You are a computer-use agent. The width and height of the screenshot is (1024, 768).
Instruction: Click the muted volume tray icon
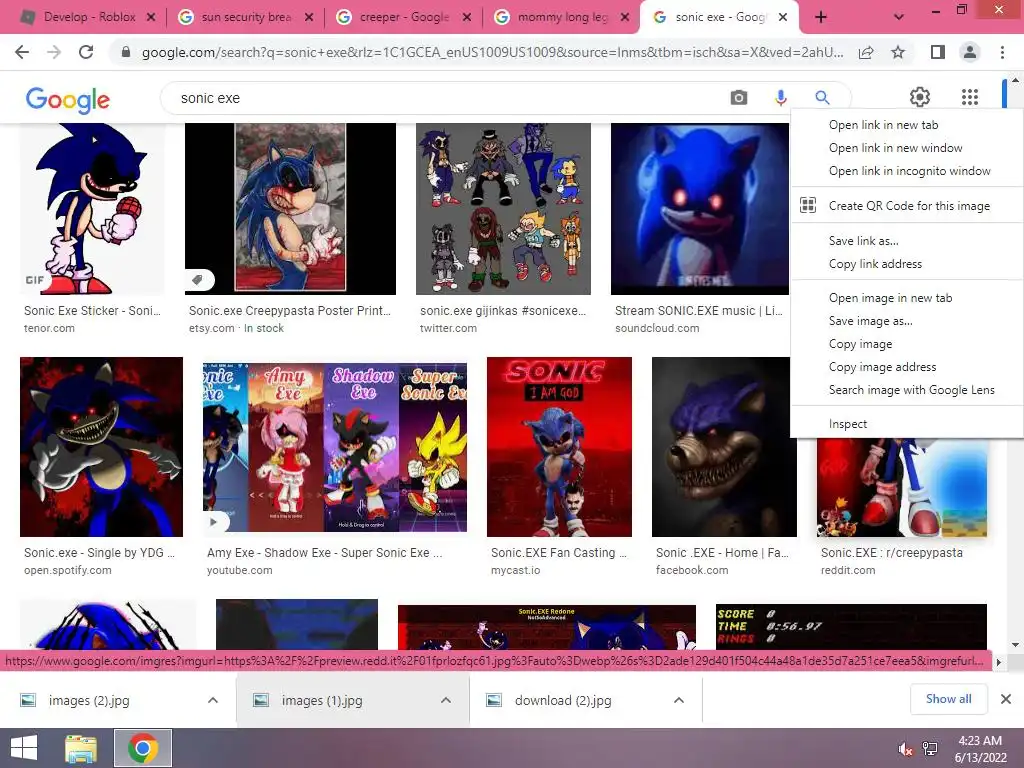click(905, 749)
